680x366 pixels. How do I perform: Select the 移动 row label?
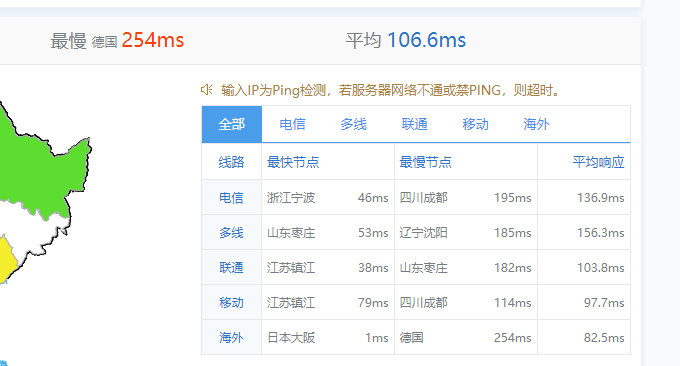(x=231, y=303)
